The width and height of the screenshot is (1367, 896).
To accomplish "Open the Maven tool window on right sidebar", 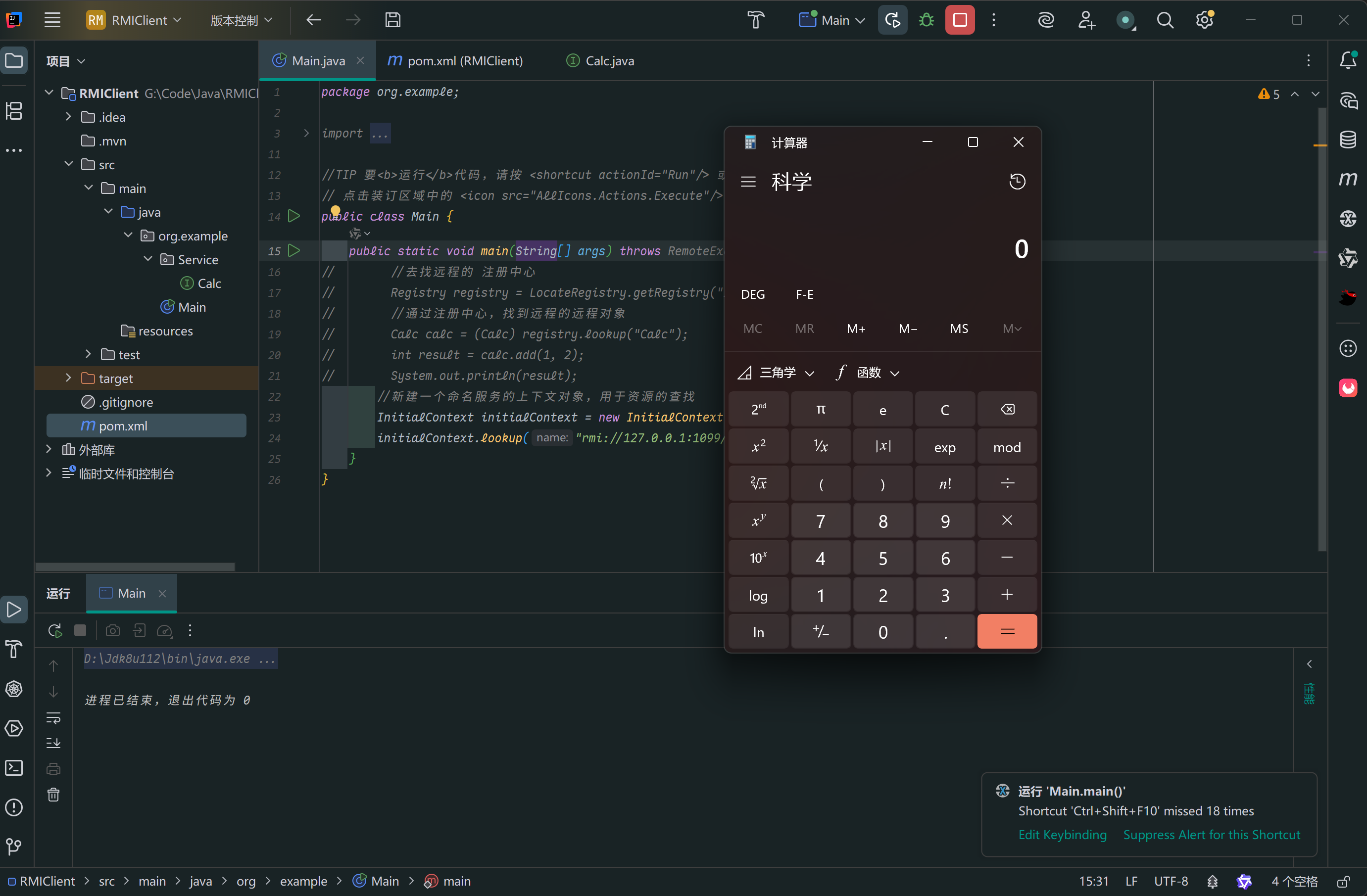I will (x=1348, y=179).
